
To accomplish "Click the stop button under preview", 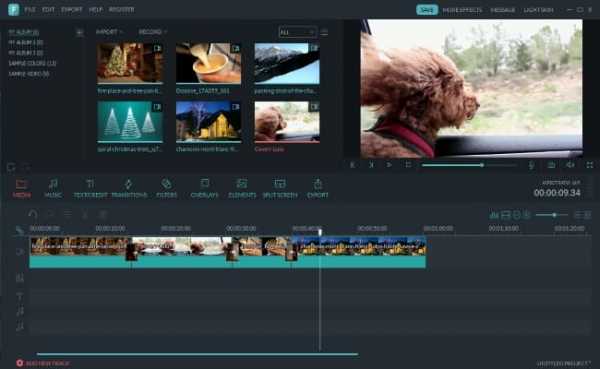I will [x=408, y=165].
